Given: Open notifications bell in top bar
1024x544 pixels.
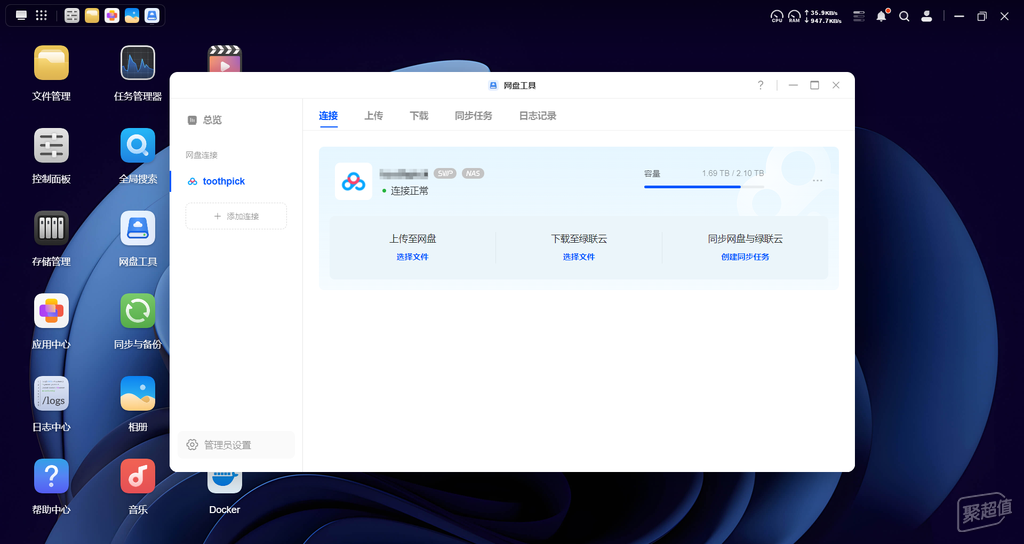Looking at the screenshot, I should tap(882, 16).
